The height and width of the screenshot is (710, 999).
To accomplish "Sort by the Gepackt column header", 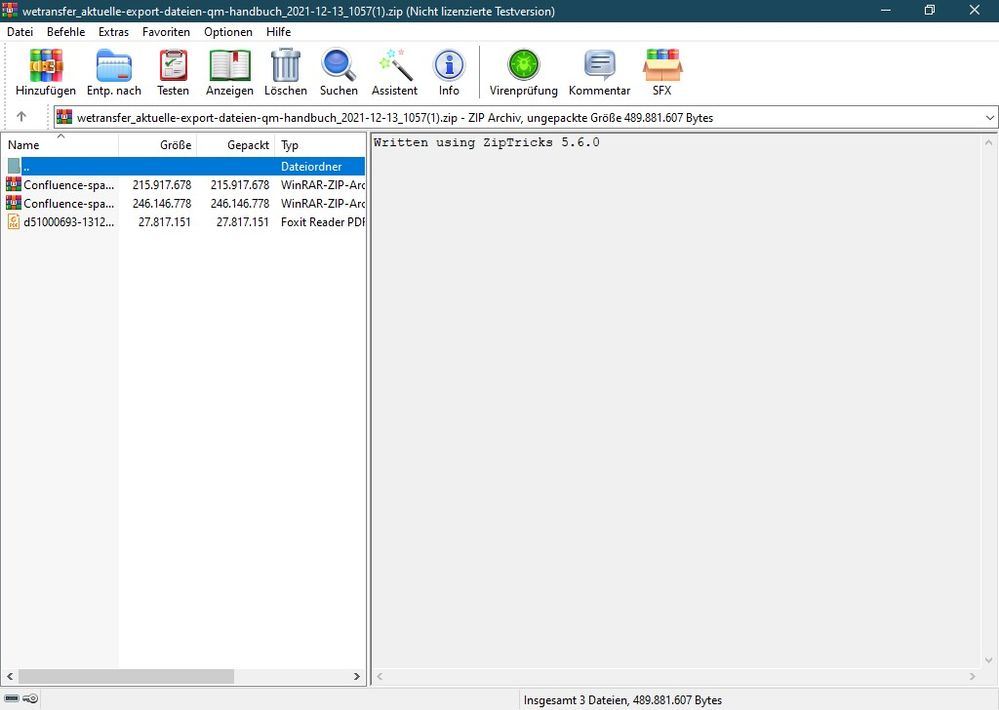I will click(236, 145).
